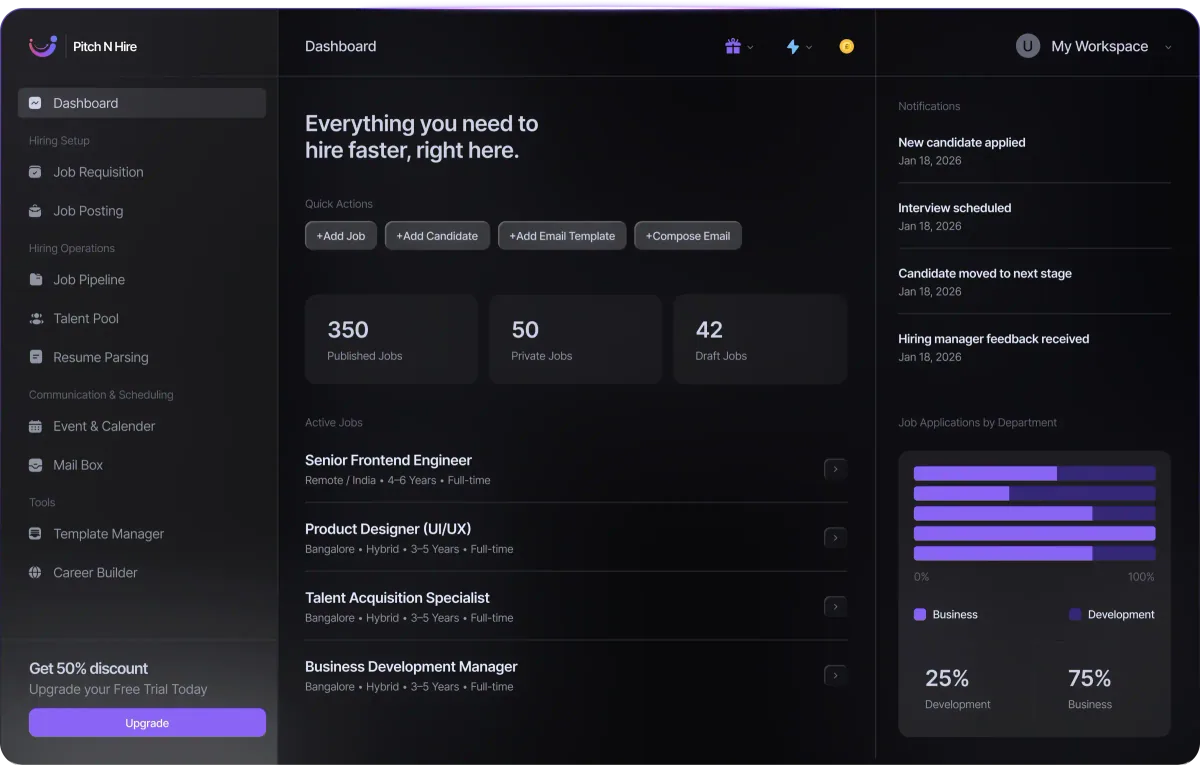
Task: Click the Event & Calender calendar icon
Action: 36,426
